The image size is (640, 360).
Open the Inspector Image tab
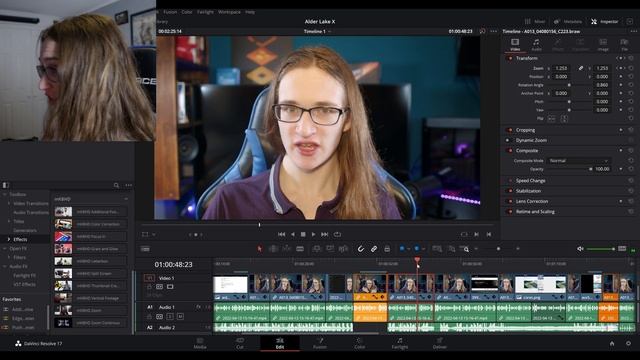click(603, 45)
